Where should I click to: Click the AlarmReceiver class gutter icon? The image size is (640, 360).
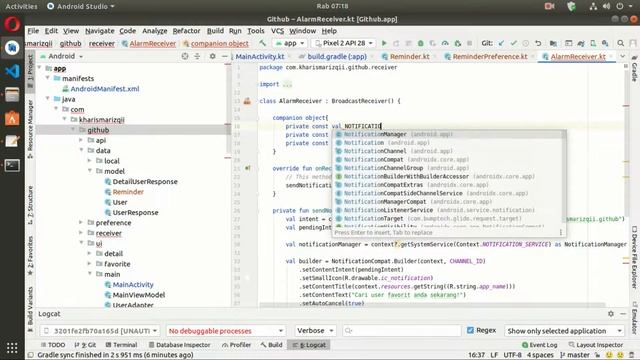(x=247, y=101)
